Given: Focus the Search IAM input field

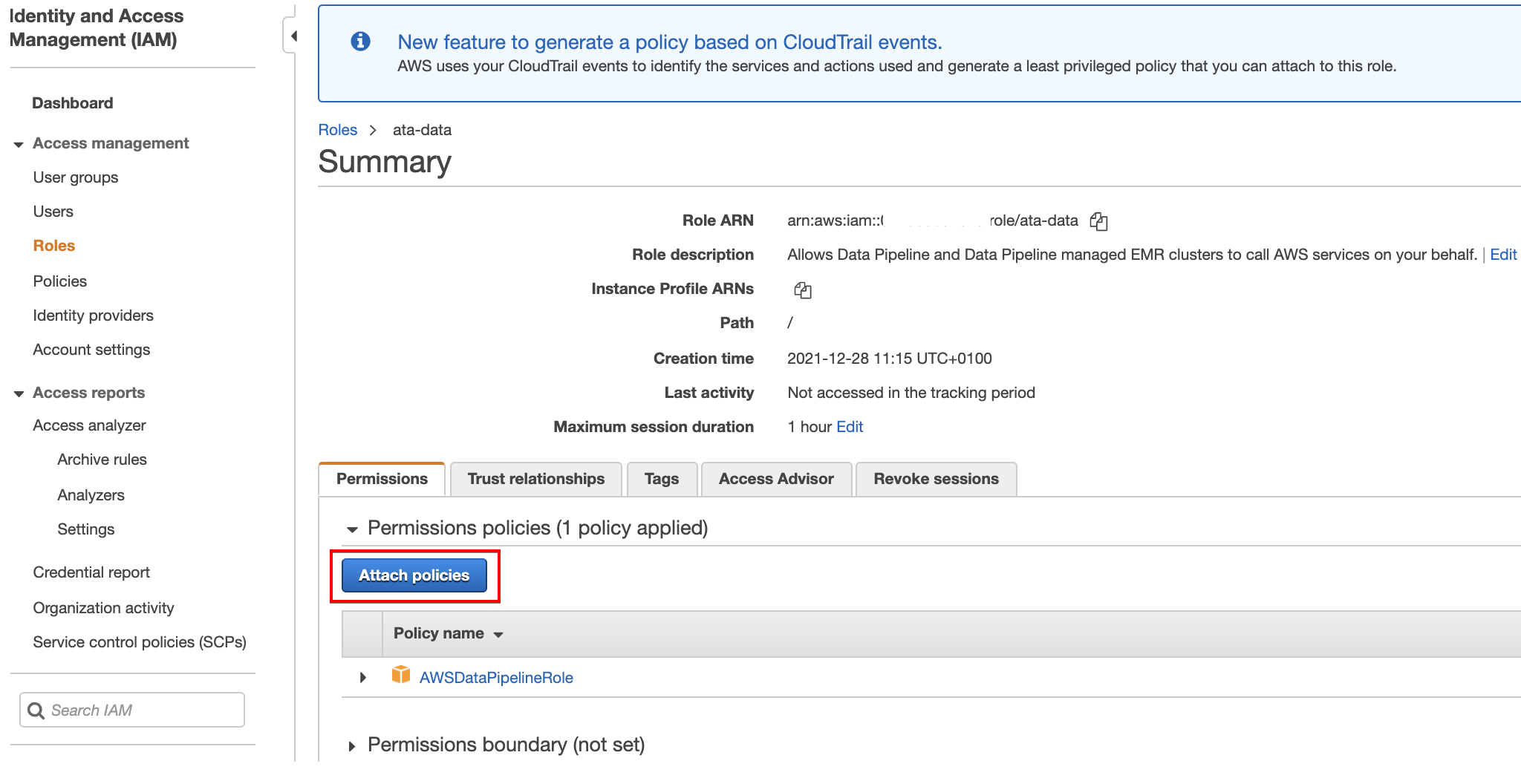Looking at the screenshot, I should coord(132,710).
